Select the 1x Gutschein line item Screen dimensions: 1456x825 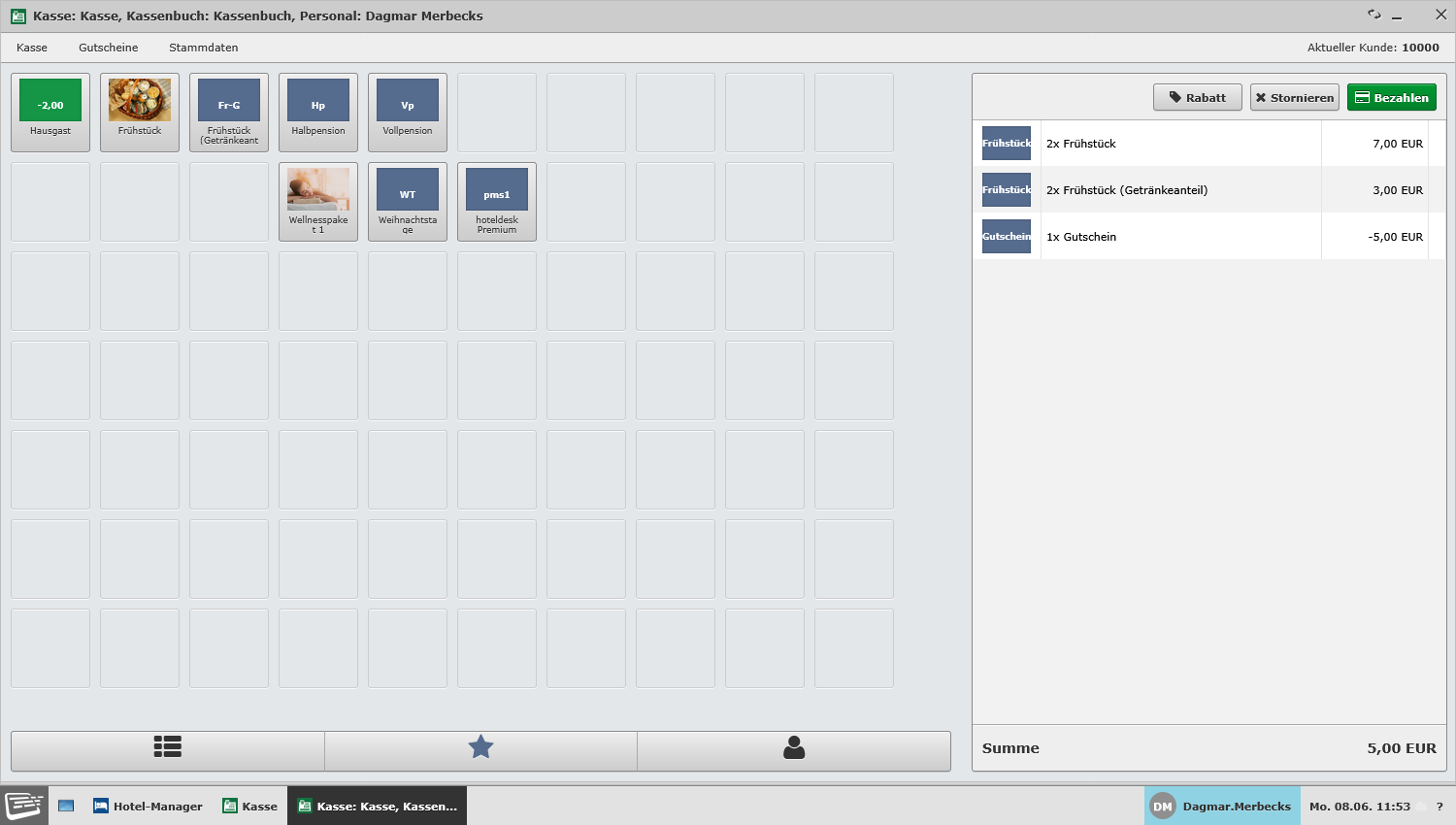pyautogui.click(x=1208, y=237)
